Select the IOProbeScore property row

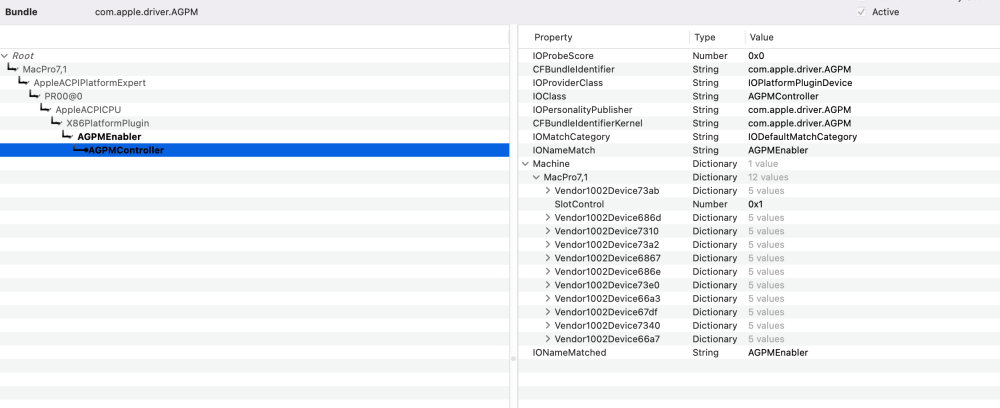click(x=759, y=56)
